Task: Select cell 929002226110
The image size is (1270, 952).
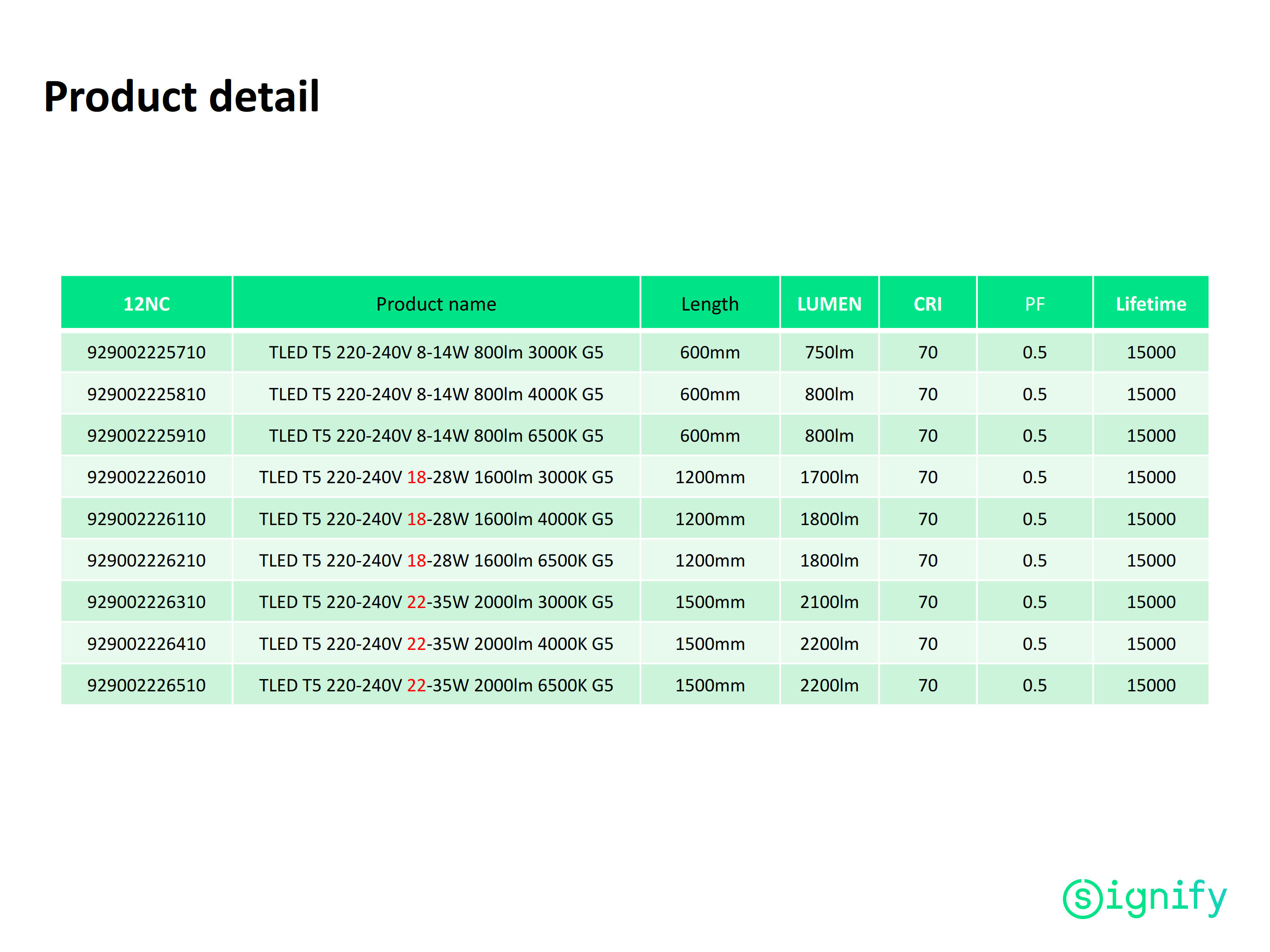Action: tap(146, 519)
